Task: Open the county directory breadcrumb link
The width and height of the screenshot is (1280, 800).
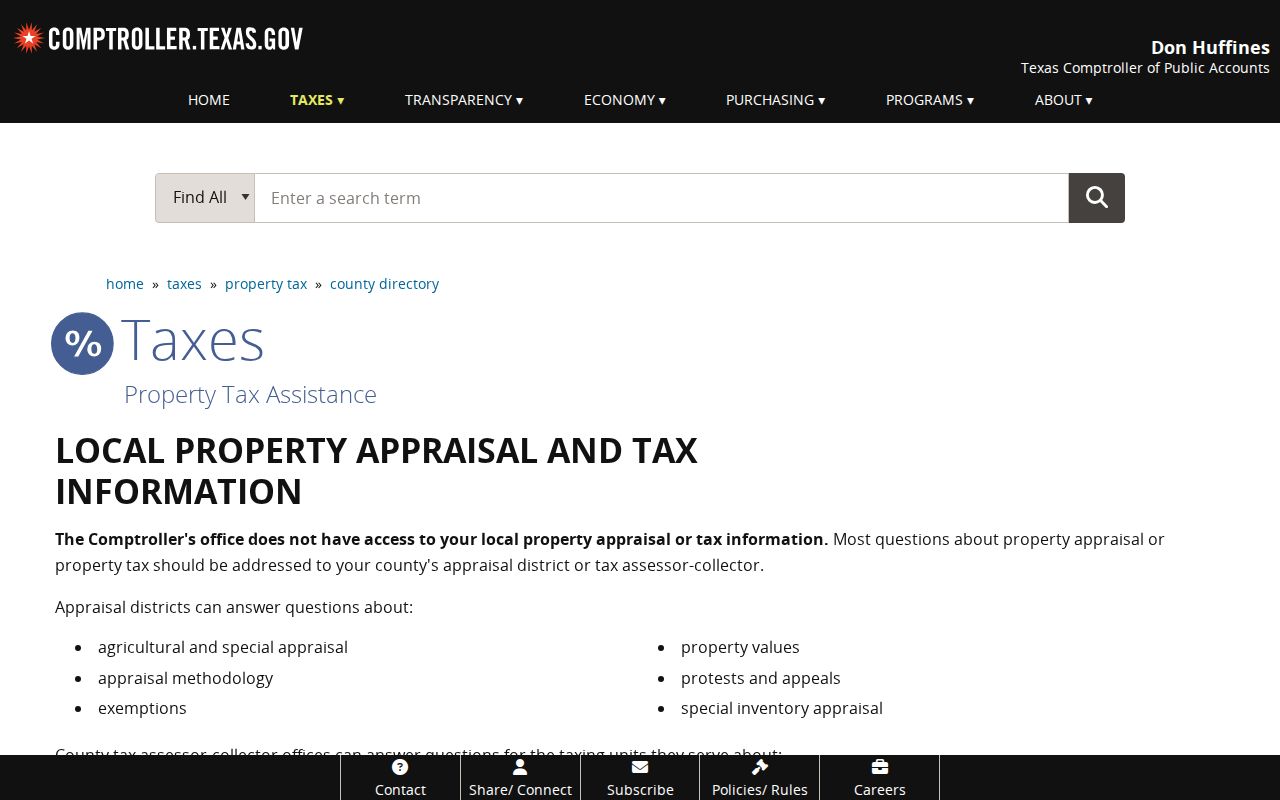Action: (x=384, y=284)
